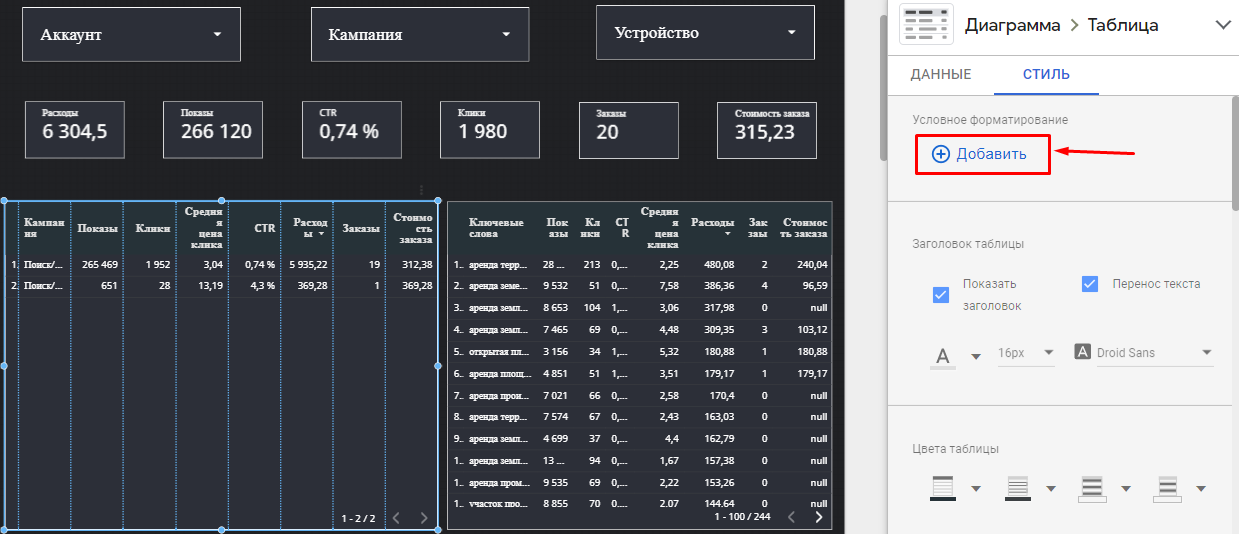Viewport: 1239px width, 534px height.
Task: Uncheck the Показать заголовок checkbox
Action: tap(940, 295)
